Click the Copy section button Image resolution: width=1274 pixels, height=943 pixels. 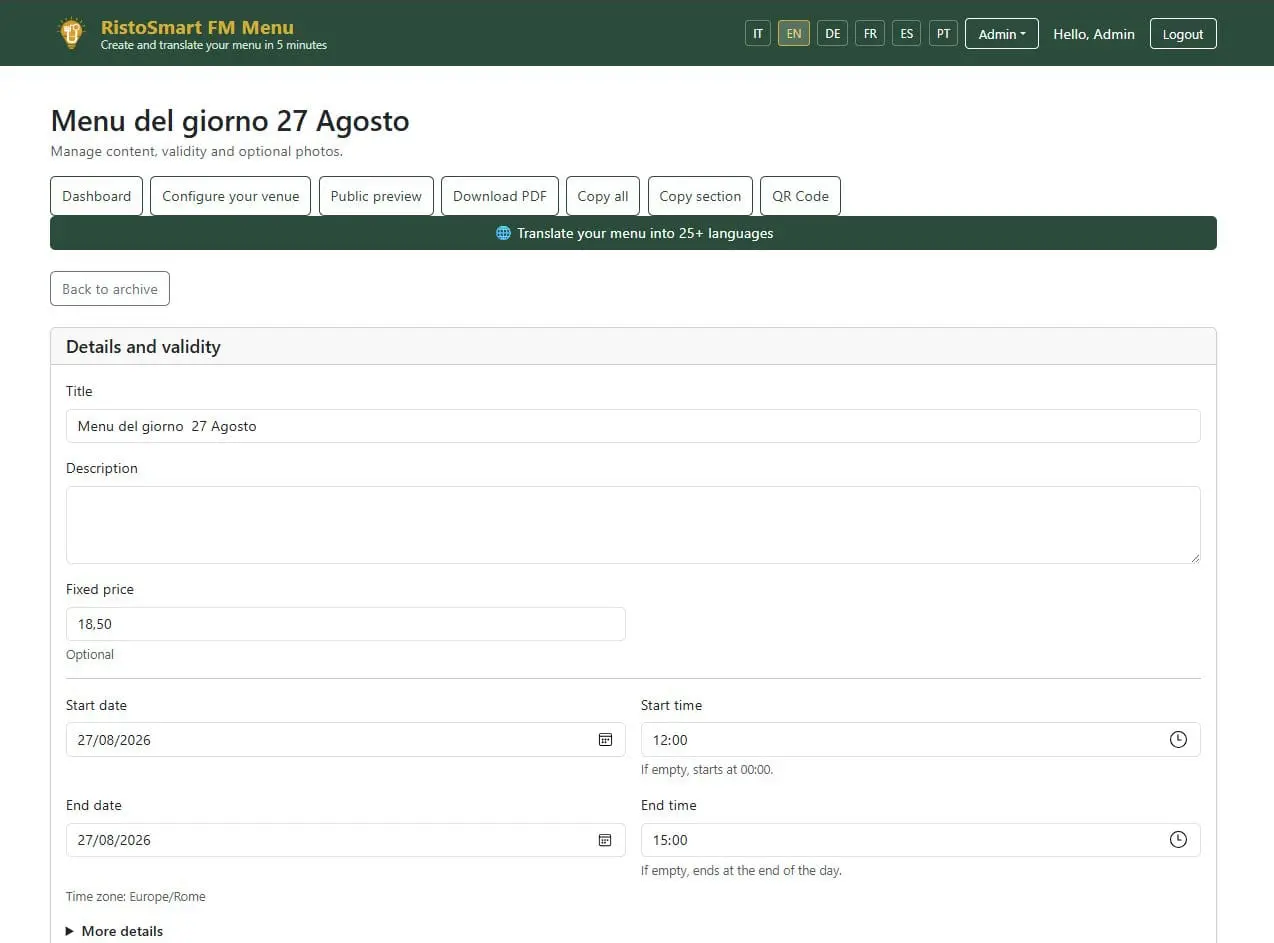700,196
